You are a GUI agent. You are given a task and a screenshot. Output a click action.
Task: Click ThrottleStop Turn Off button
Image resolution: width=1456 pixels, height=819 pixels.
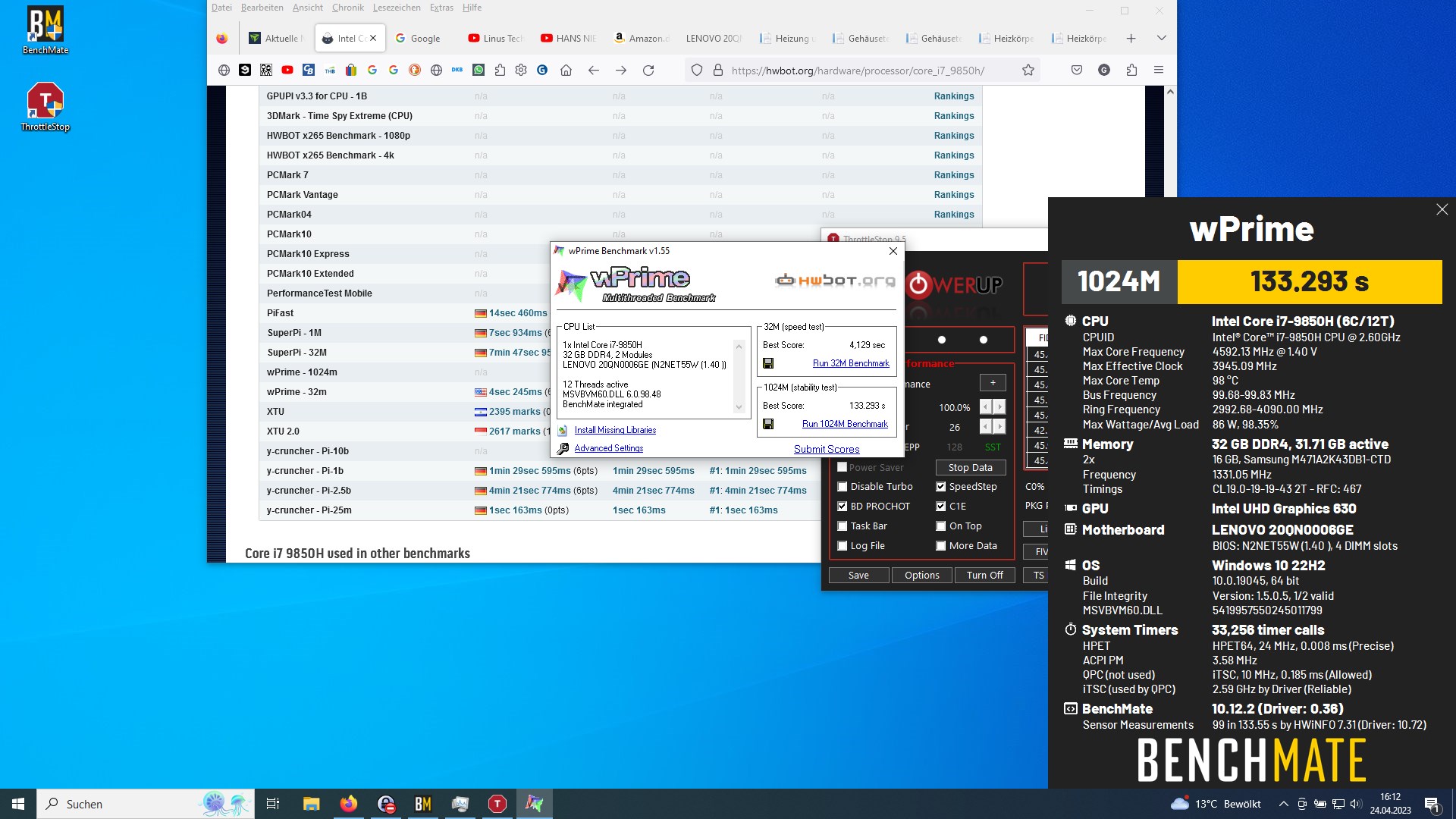tap(984, 576)
